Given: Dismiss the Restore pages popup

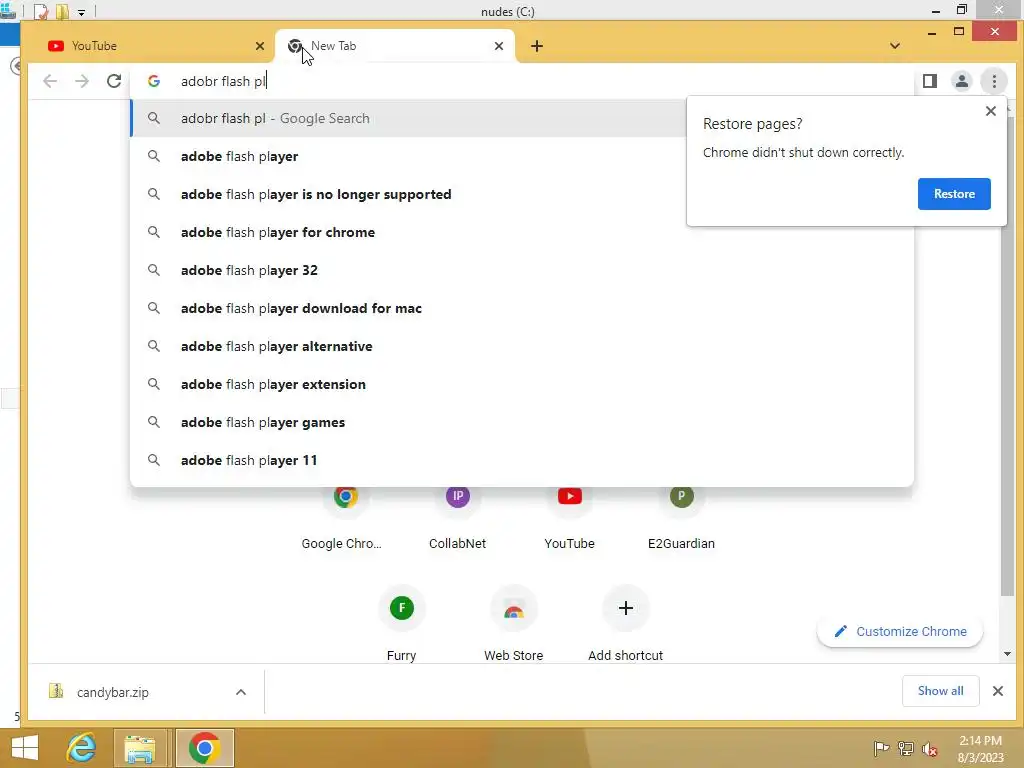Looking at the screenshot, I should coord(991,111).
